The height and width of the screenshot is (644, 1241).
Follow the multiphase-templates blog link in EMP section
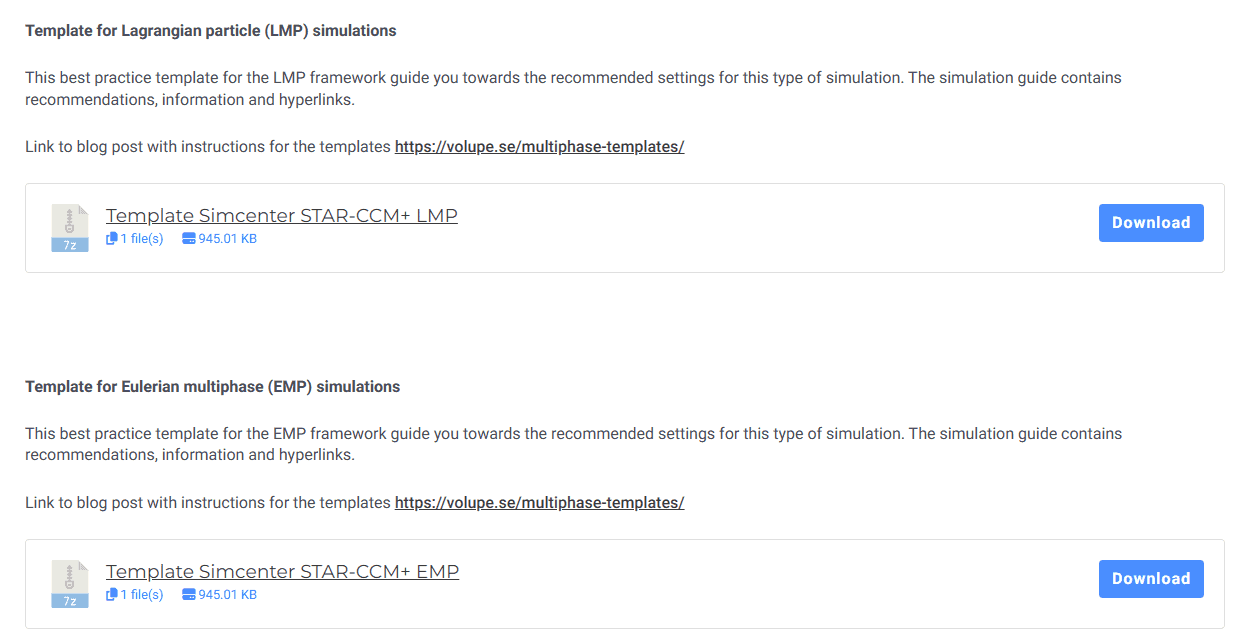539,503
